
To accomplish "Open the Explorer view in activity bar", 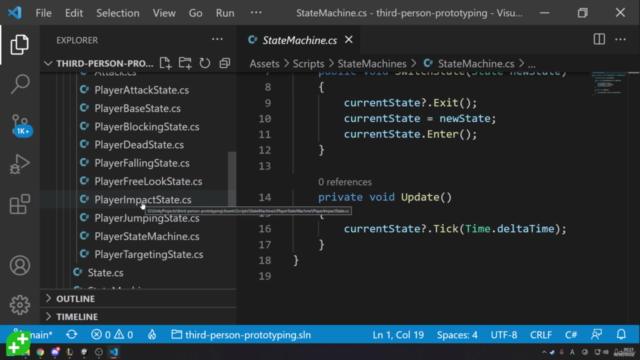I will click(19, 44).
